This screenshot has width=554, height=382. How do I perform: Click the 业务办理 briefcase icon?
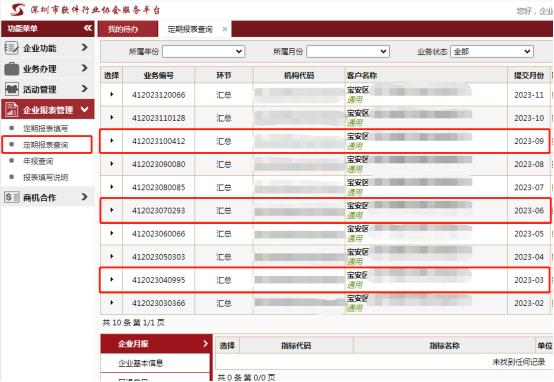click(11, 69)
